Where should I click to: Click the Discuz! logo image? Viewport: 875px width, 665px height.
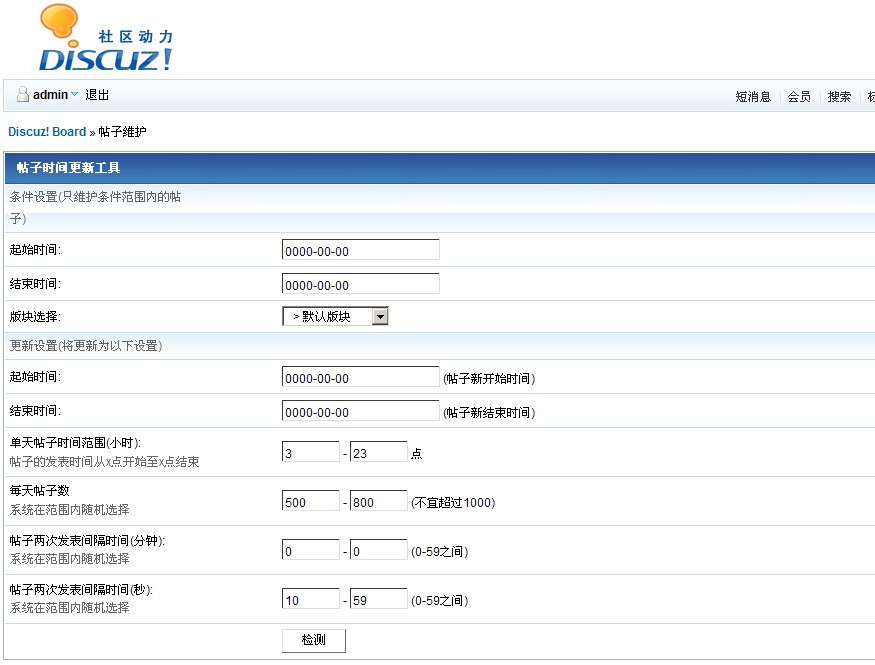[x=106, y=37]
